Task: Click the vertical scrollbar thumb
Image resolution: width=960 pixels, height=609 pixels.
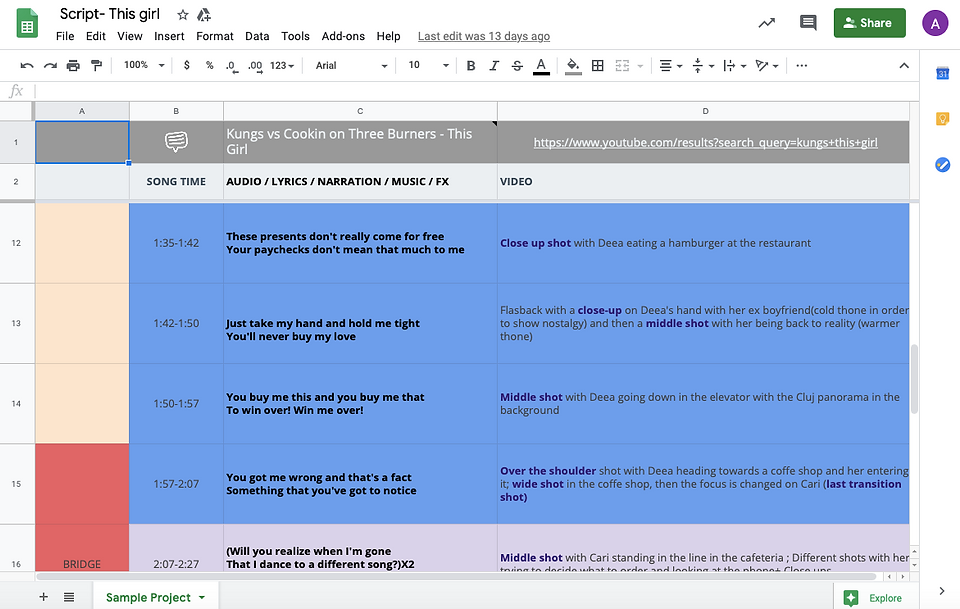Action: coord(914,379)
